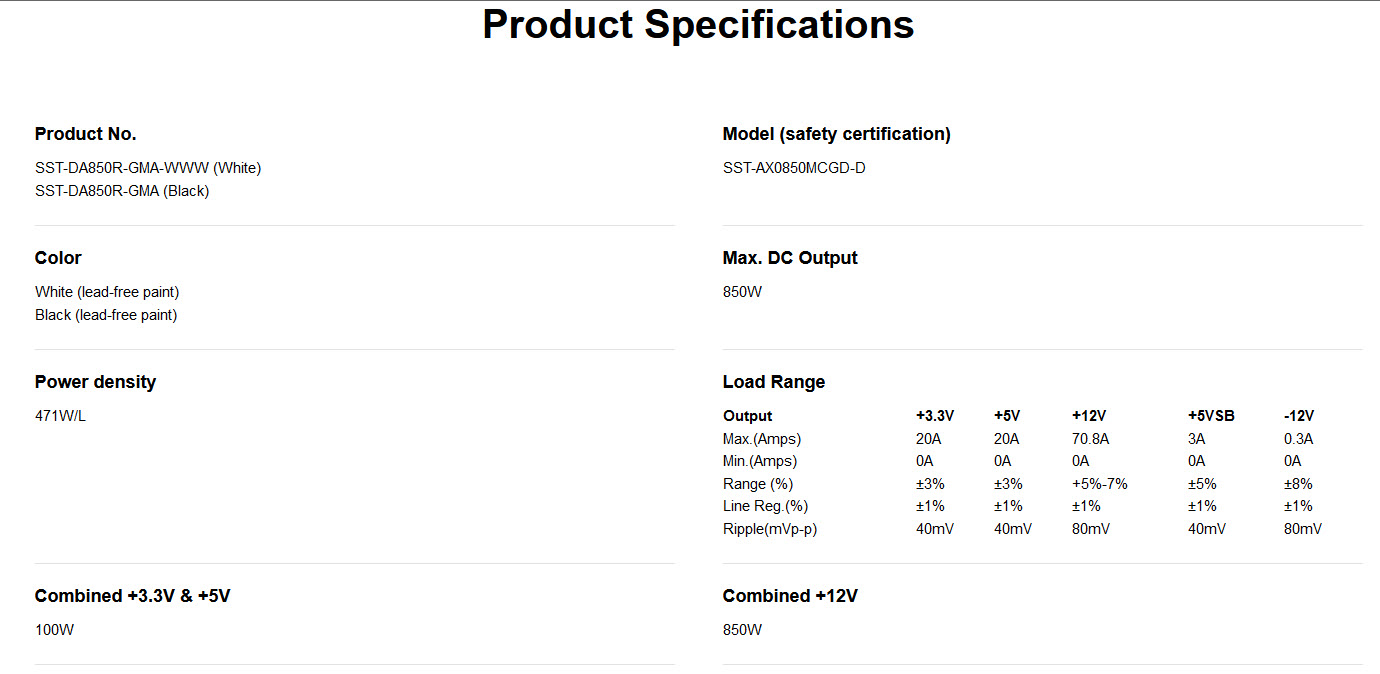Select the 471W/L power density value

60,416
